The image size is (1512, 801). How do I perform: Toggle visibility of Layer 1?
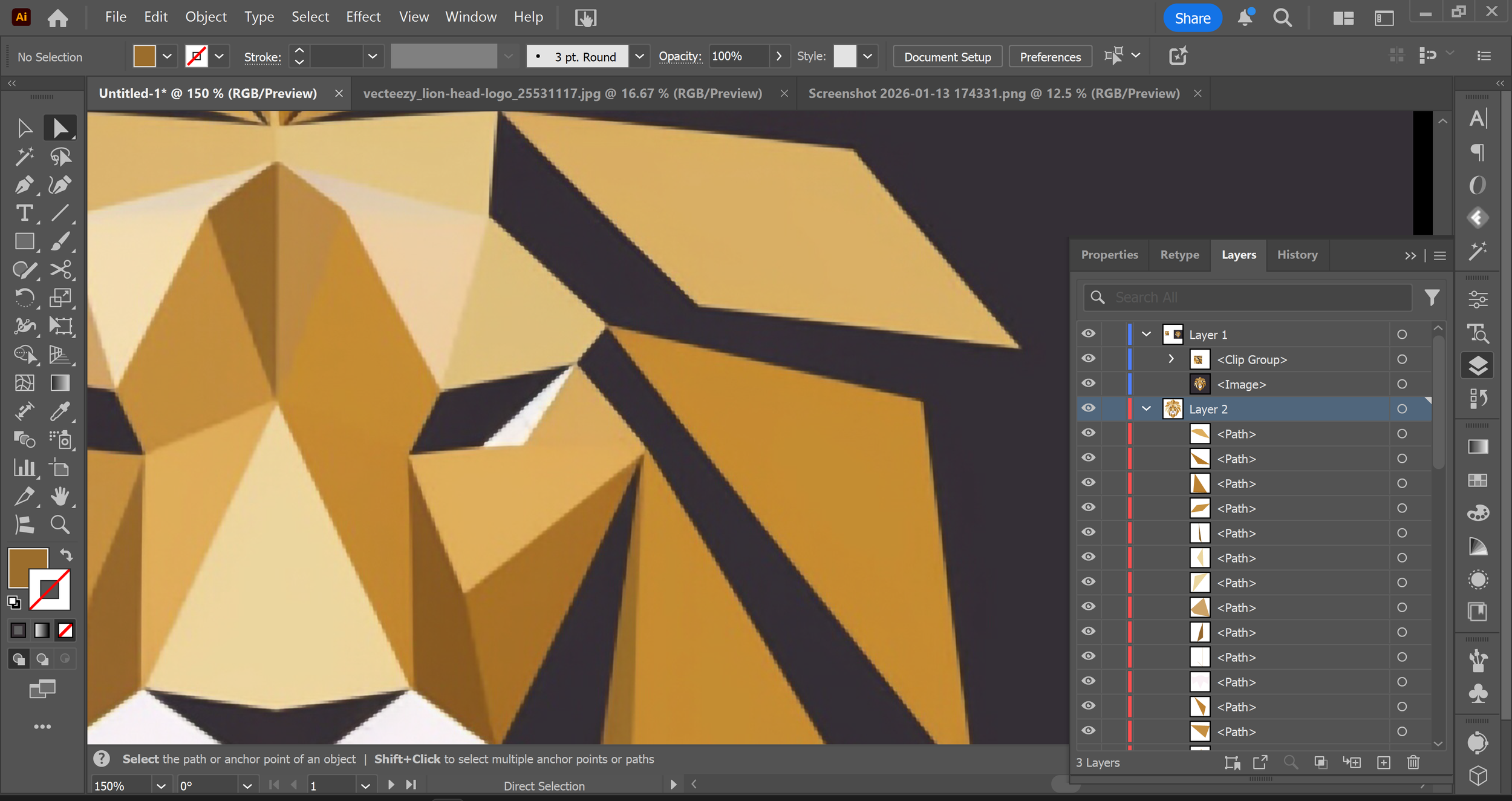(x=1089, y=333)
